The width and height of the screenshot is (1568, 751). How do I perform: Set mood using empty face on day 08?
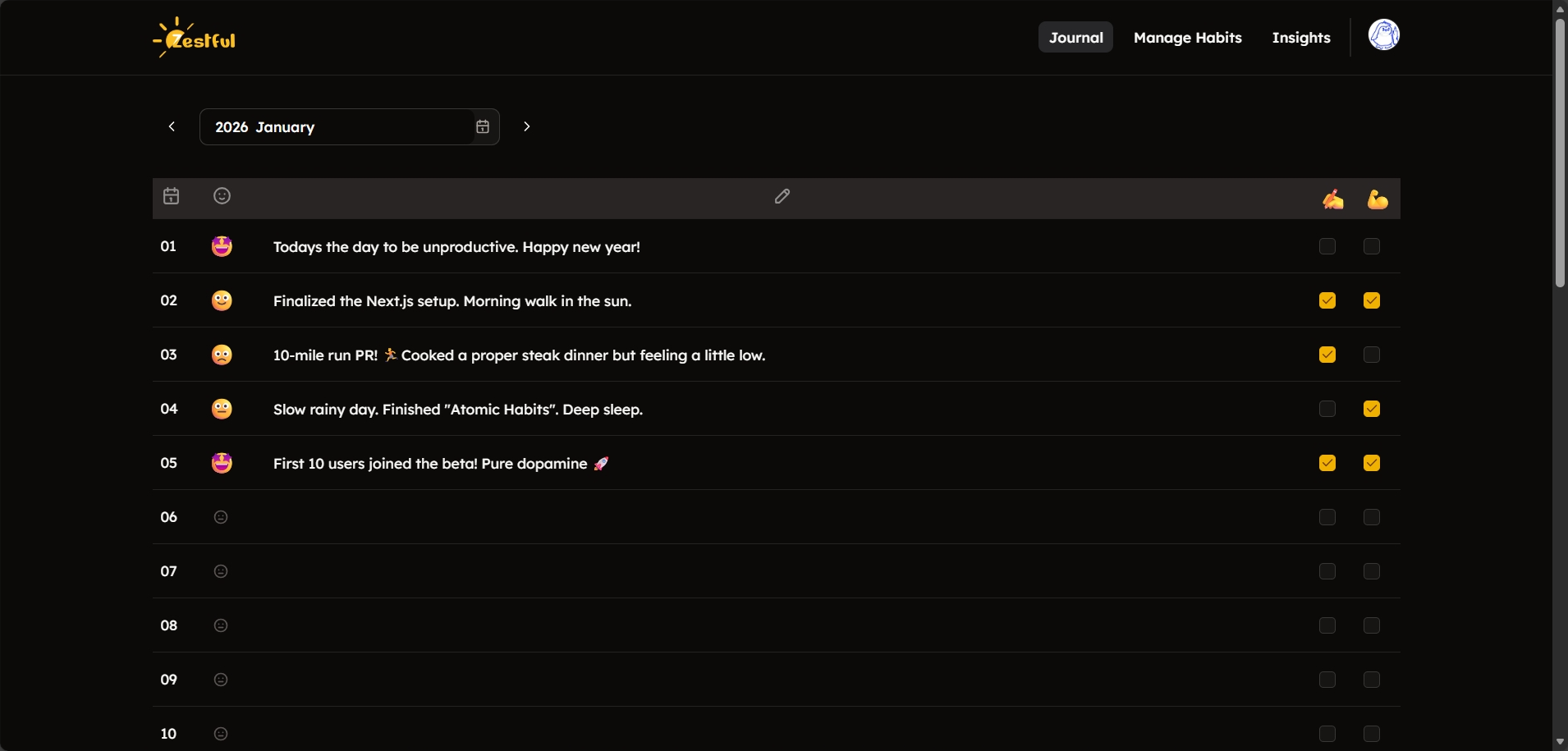(221, 625)
